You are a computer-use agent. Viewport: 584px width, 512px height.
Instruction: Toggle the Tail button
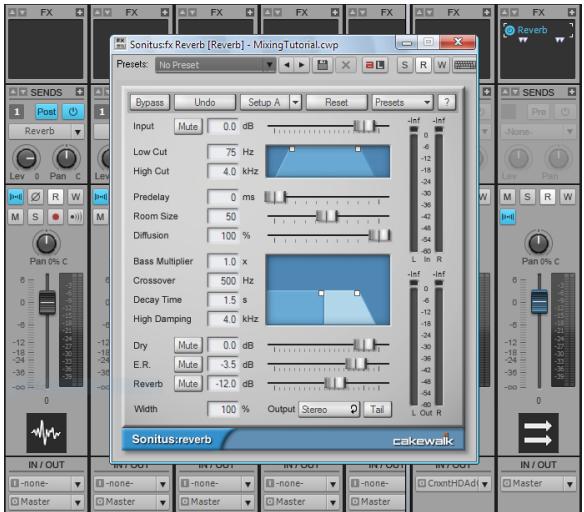point(377,410)
